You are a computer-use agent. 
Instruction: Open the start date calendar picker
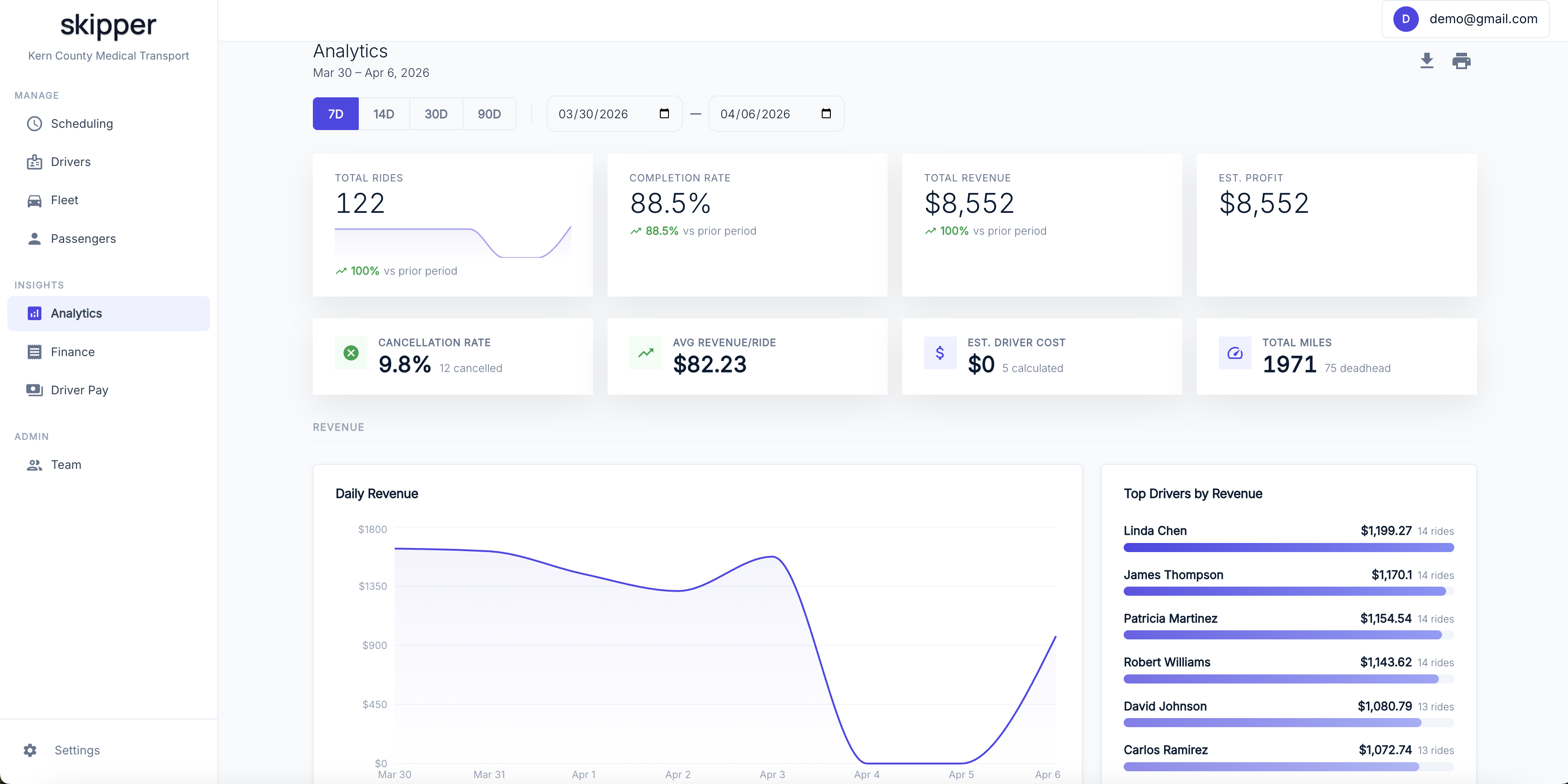click(664, 113)
